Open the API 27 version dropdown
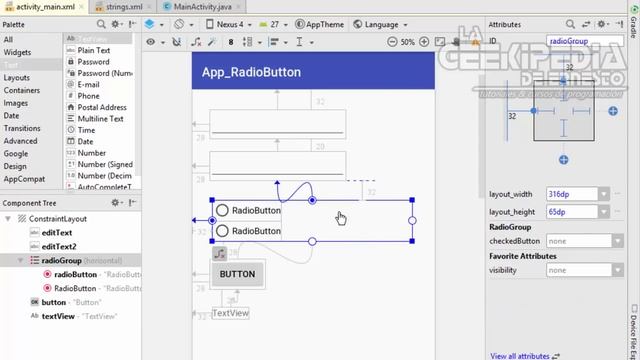The width and height of the screenshot is (640, 360). click(x=273, y=24)
